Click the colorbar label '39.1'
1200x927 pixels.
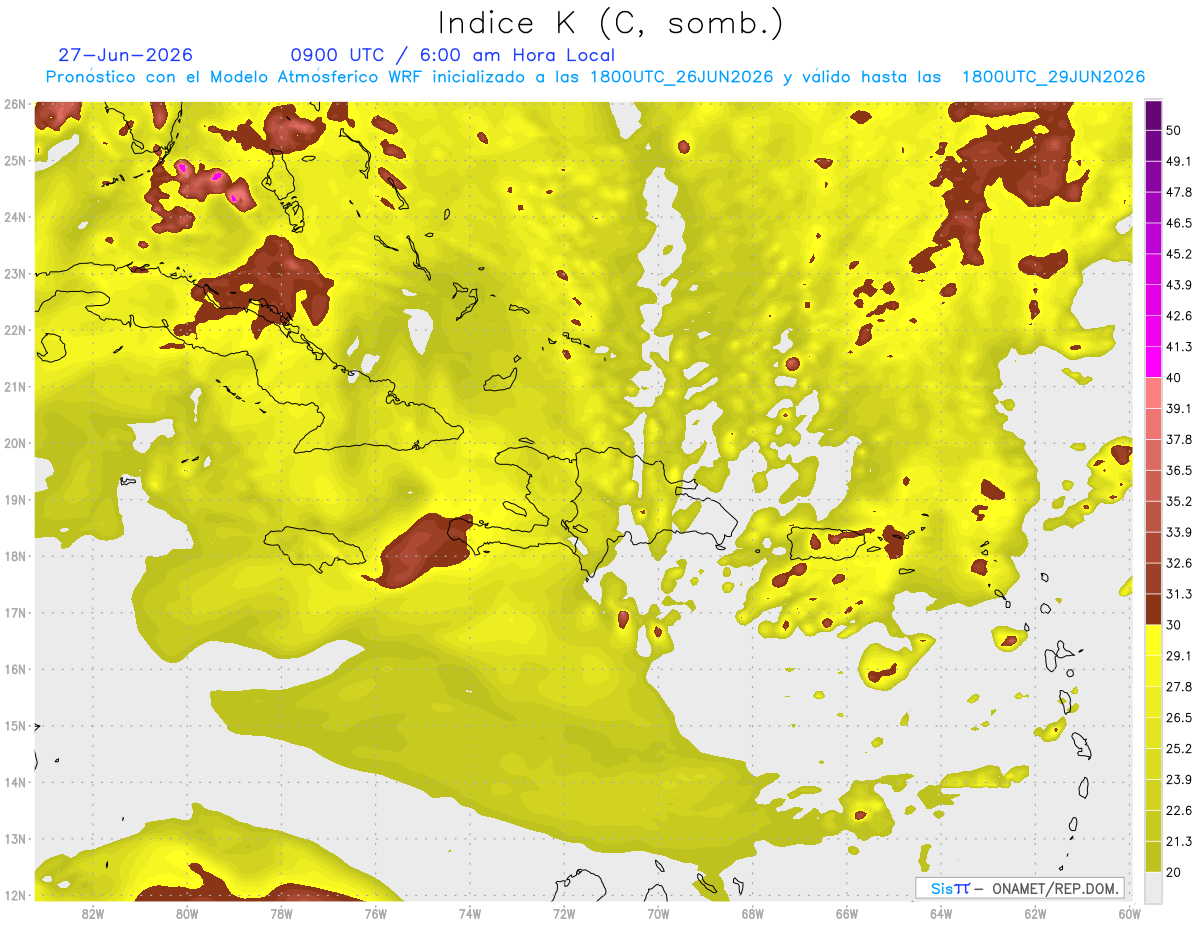pyautogui.click(x=1179, y=408)
